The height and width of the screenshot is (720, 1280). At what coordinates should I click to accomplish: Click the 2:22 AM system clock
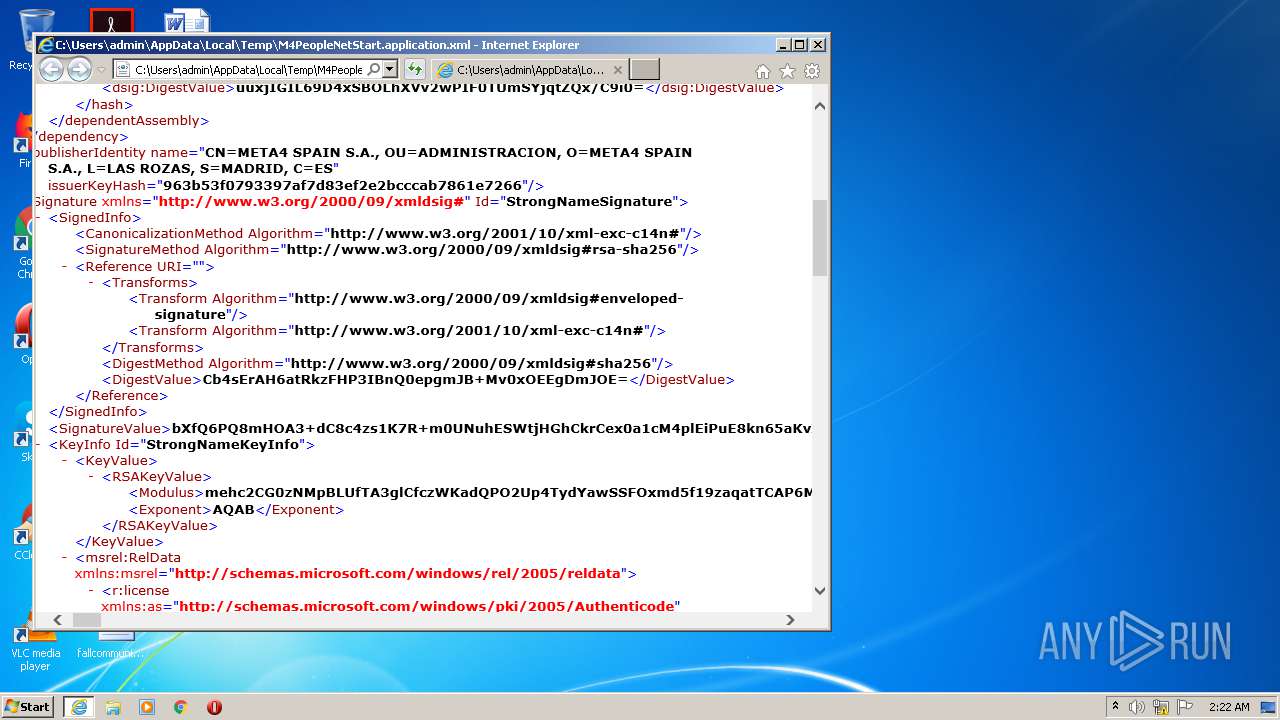click(1229, 706)
